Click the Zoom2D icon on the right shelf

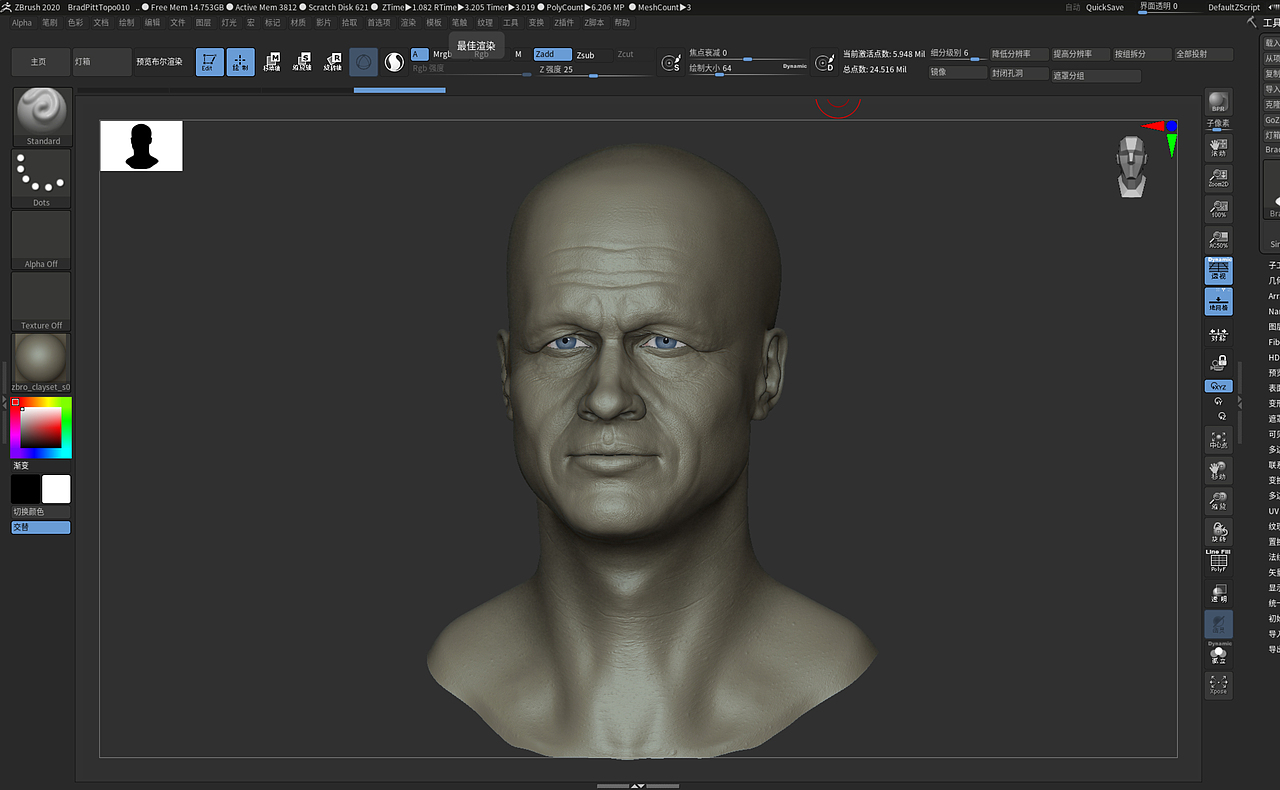1218,178
